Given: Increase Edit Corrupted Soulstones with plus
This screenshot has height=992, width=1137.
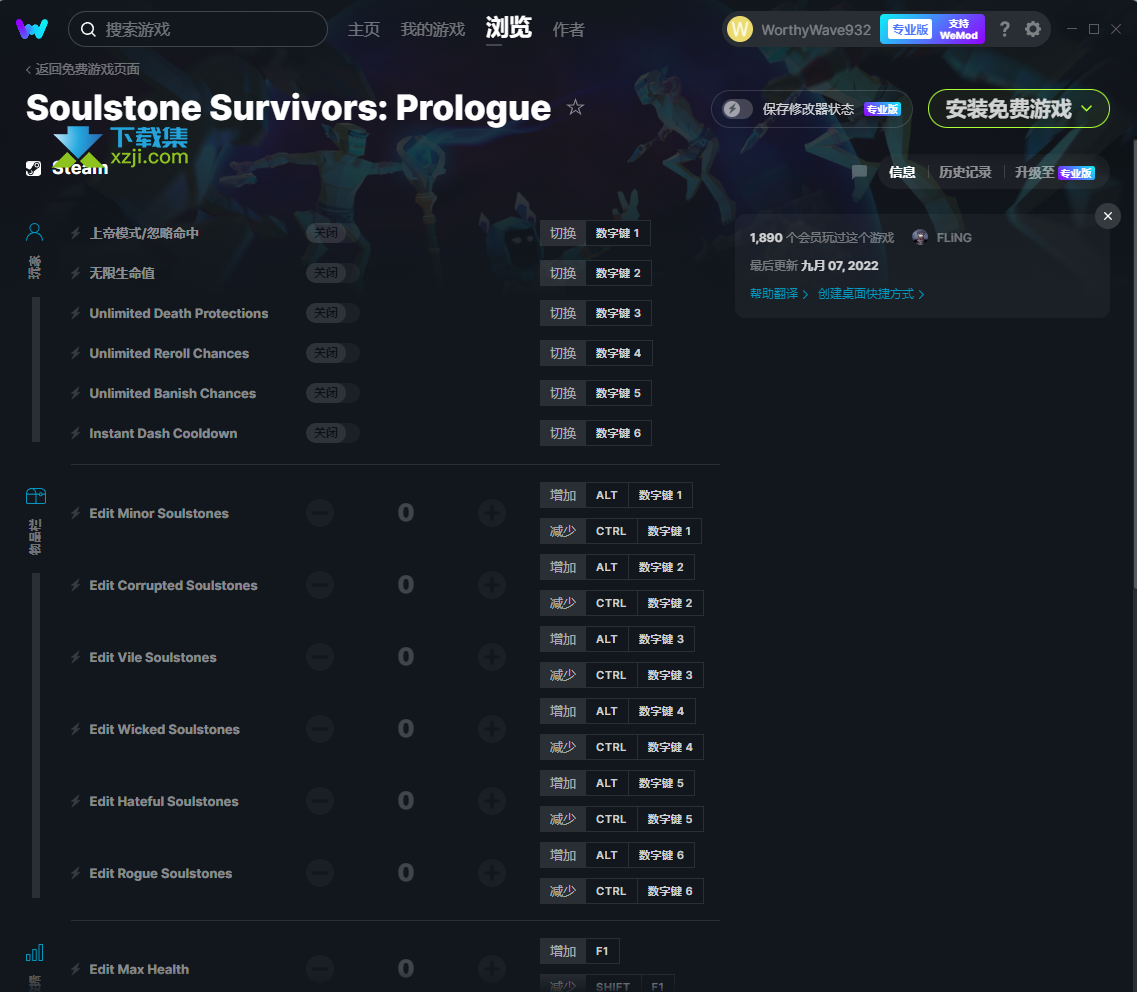Looking at the screenshot, I should click(x=492, y=585).
